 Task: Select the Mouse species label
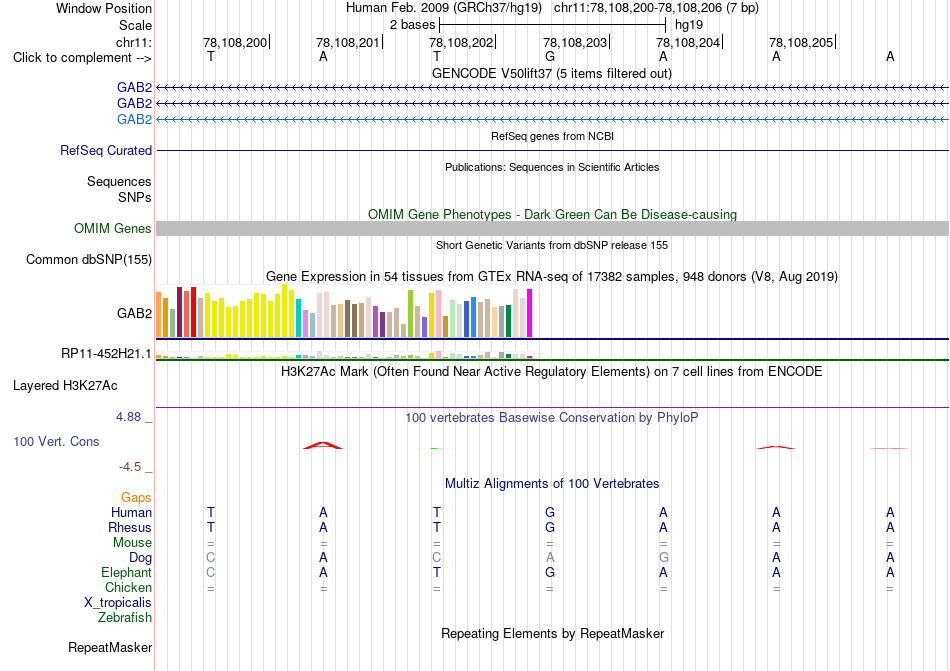132,543
